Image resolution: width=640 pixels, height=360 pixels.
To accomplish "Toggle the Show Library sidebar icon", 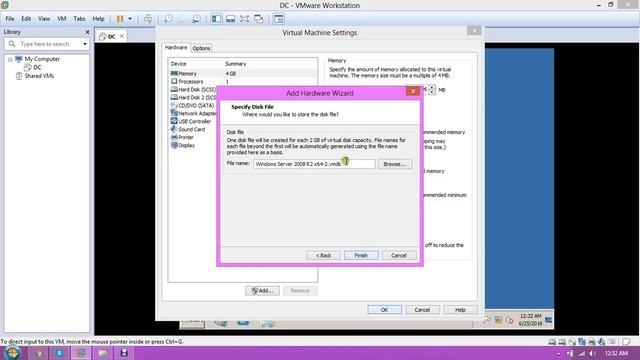I will pos(216,19).
